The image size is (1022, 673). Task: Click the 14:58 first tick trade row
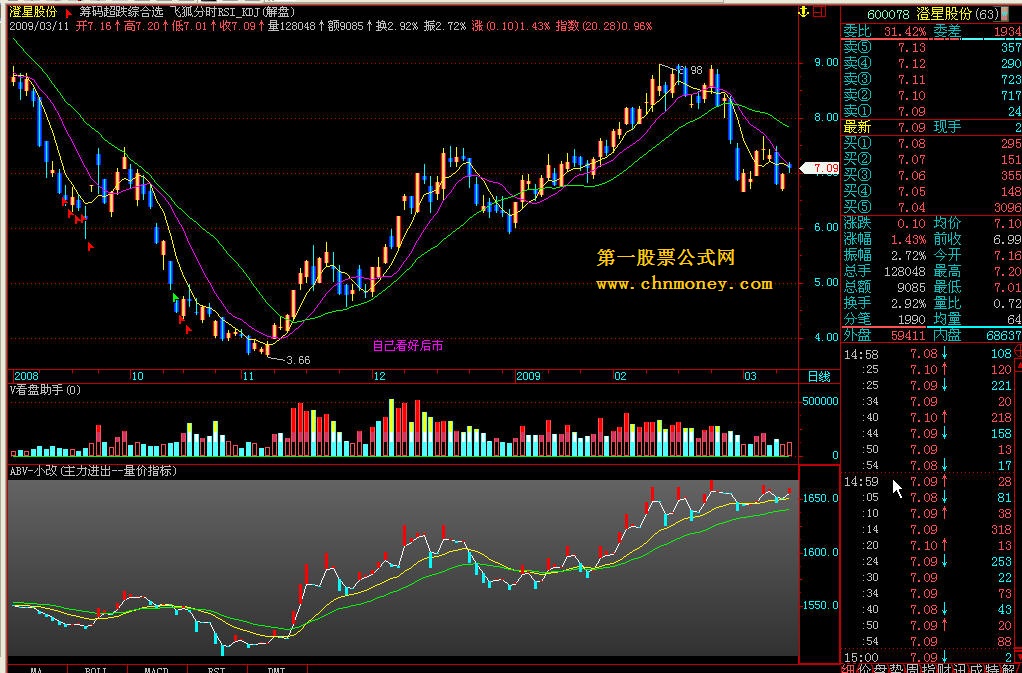tap(928, 354)
